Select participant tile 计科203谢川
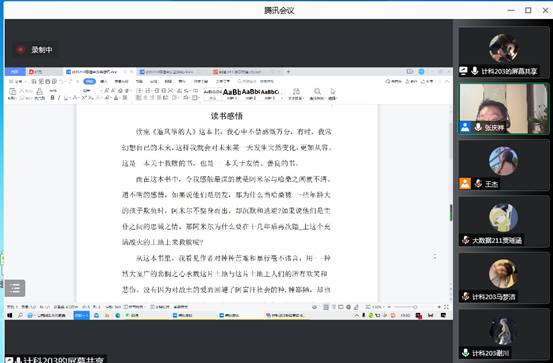 click(x=504, y=334)
